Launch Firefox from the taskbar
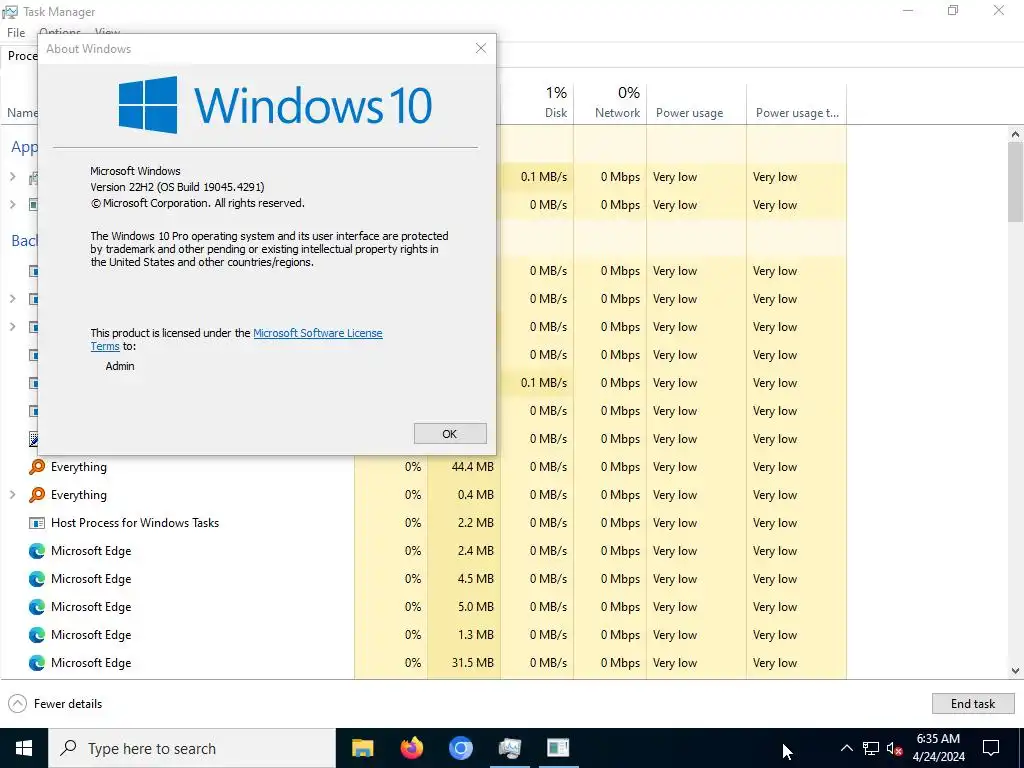The image size is (1024, 768). pos(411,748)
